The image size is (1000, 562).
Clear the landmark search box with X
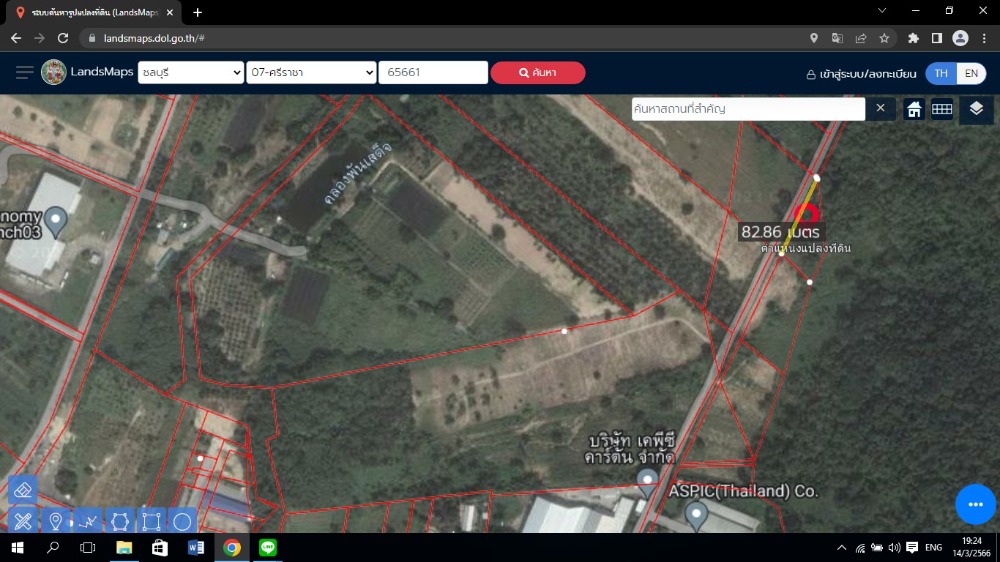(x=880, y=108)
